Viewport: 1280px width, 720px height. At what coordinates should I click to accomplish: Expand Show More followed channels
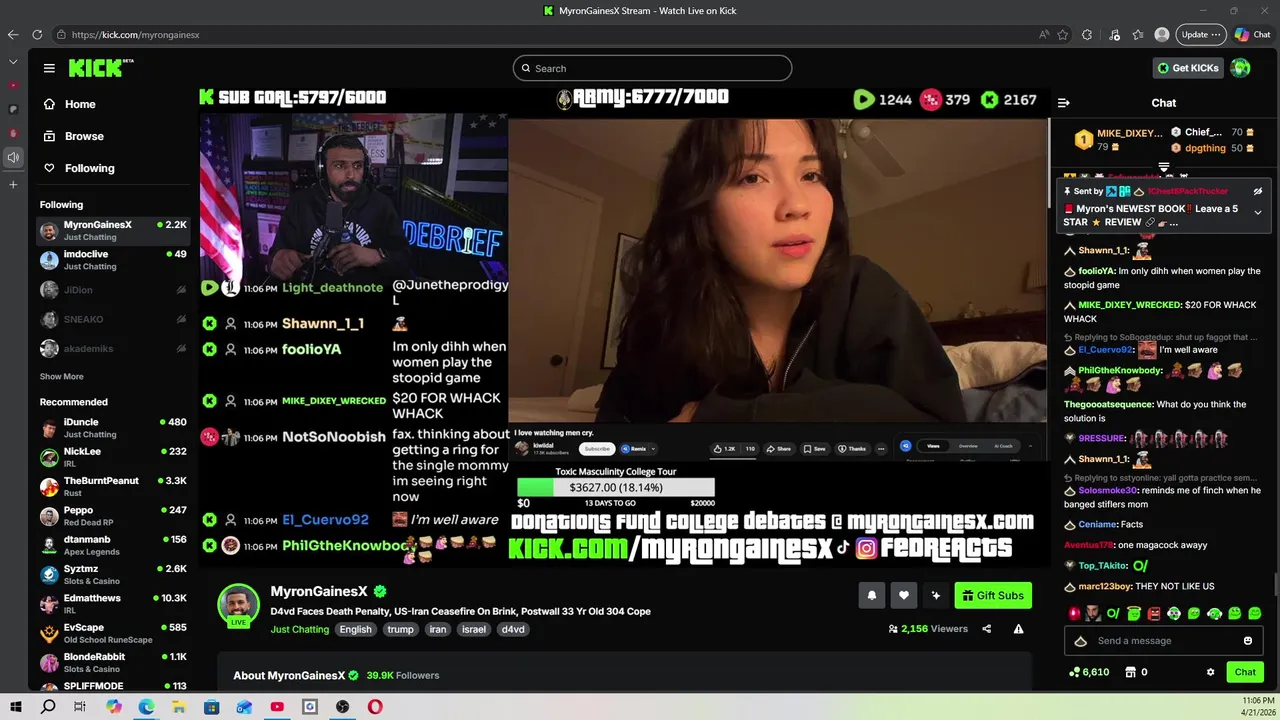tap(62, 377)
